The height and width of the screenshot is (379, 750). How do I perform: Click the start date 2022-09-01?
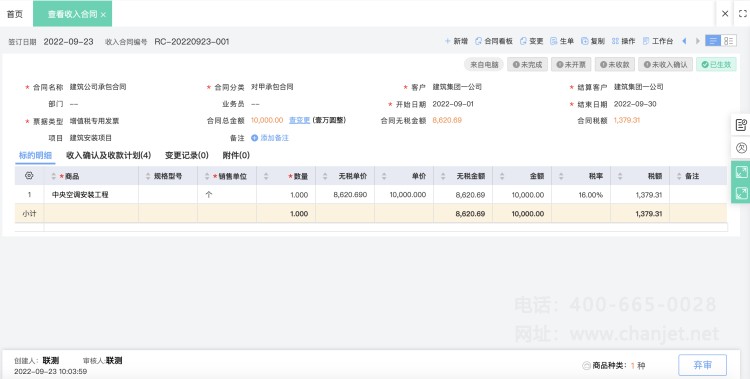(x=453, y=104)
